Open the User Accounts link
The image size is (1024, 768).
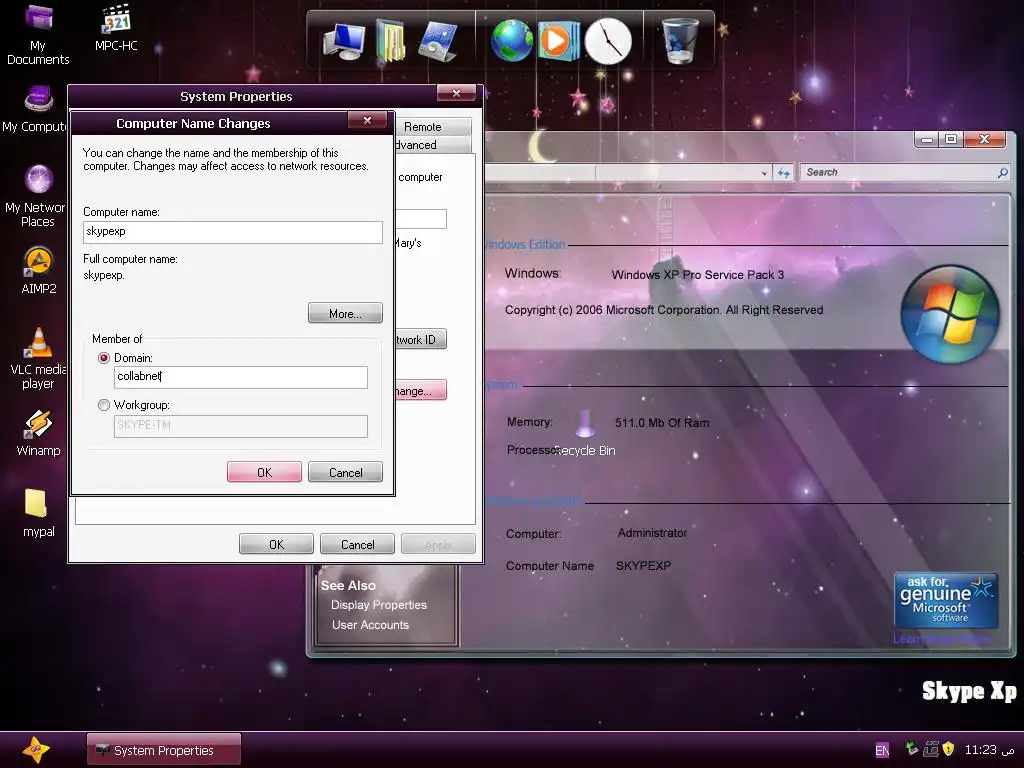pyautogui.click(x=370, y=624)
